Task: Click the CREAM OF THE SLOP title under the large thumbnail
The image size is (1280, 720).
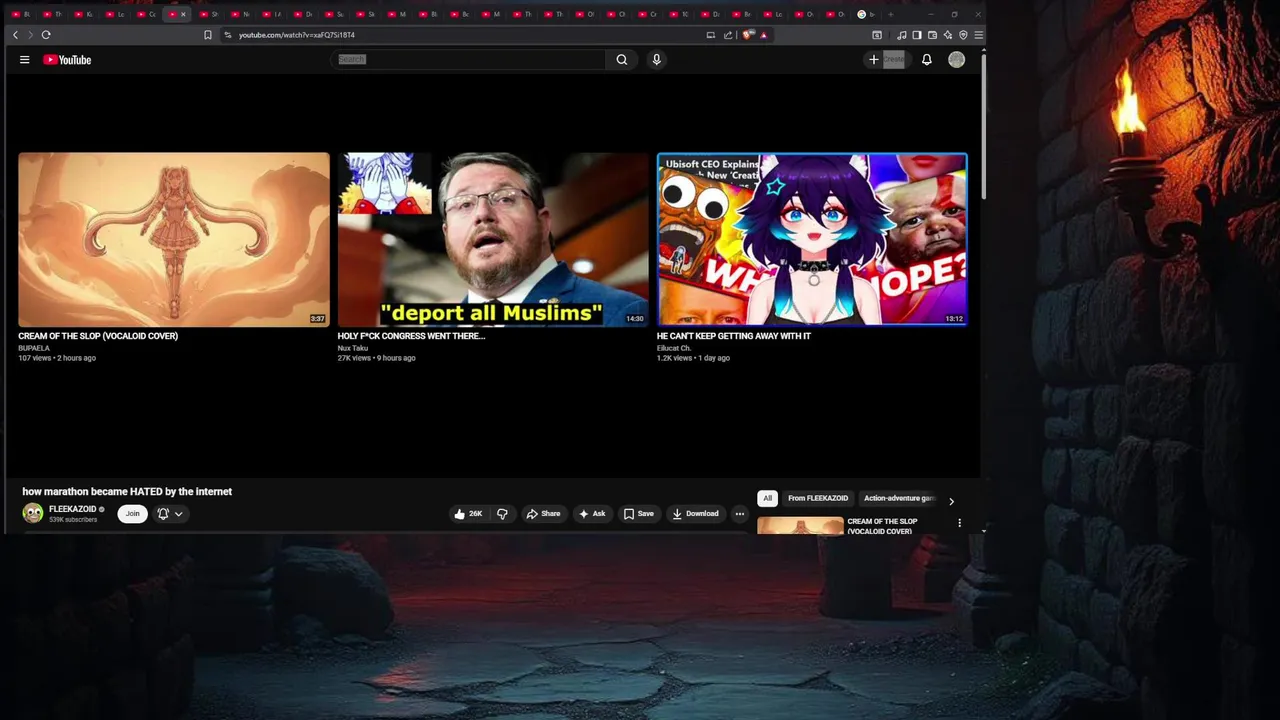Action: tap(98, 336)
